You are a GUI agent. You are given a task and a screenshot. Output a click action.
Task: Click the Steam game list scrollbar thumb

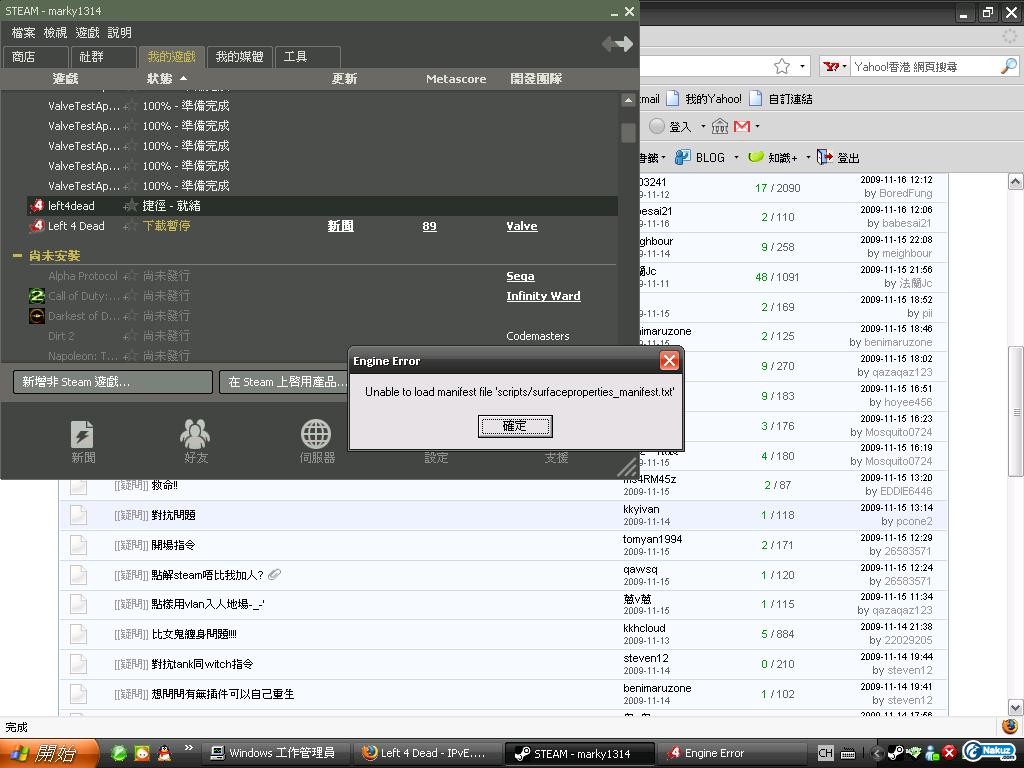click(628, 133)
